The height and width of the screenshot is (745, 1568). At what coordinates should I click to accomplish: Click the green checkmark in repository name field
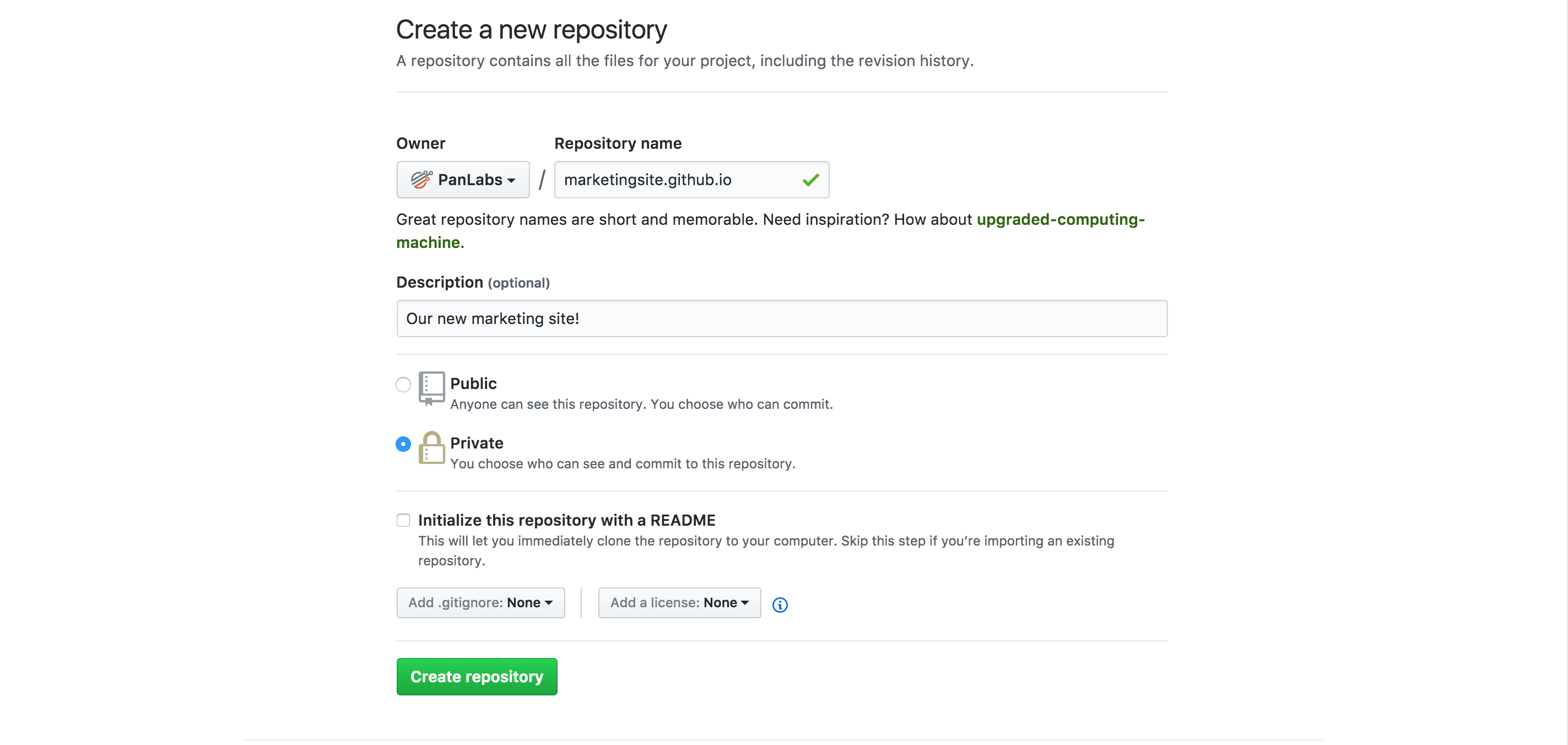pos(810,180)
